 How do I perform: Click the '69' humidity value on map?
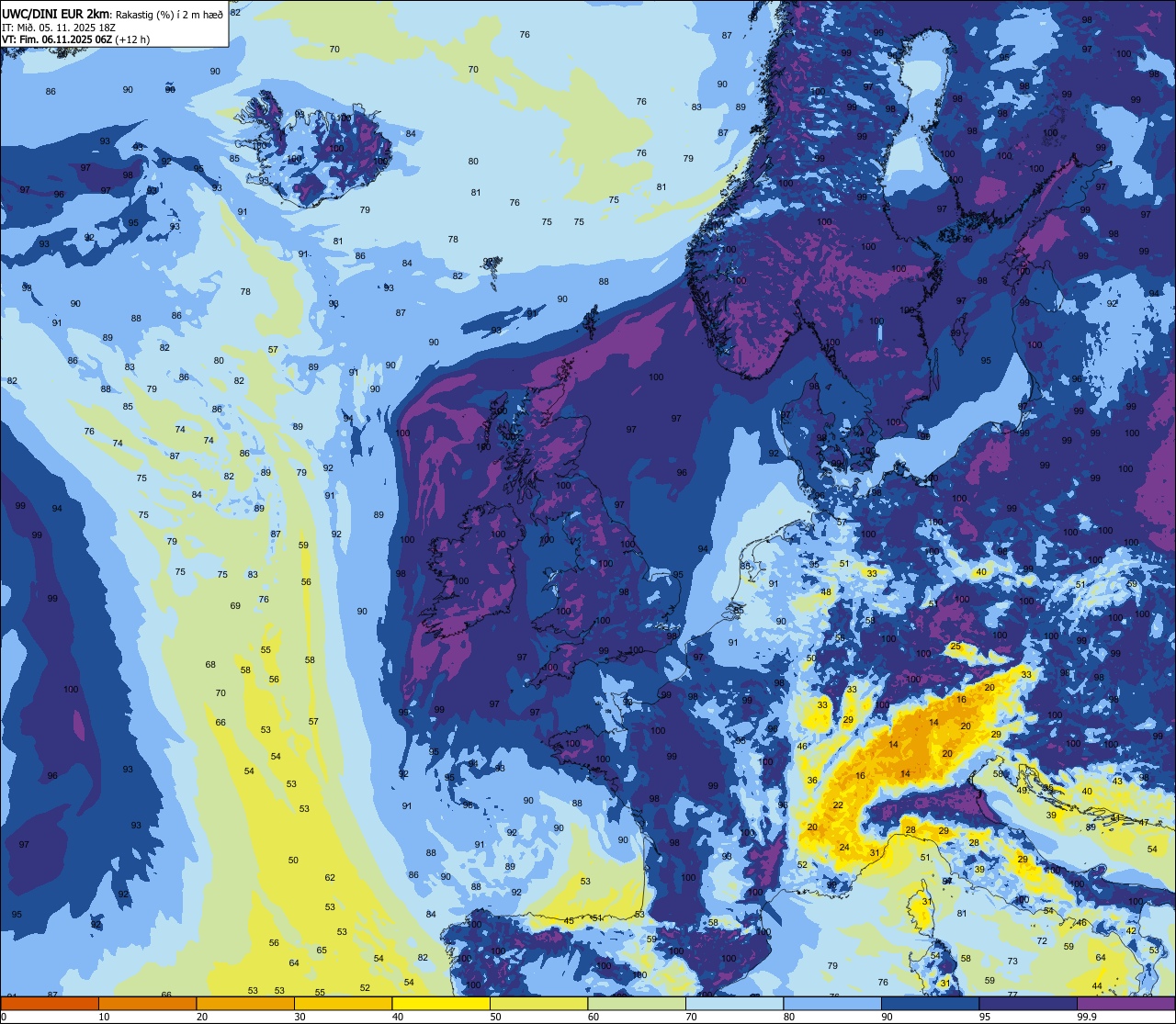point(235,606)
